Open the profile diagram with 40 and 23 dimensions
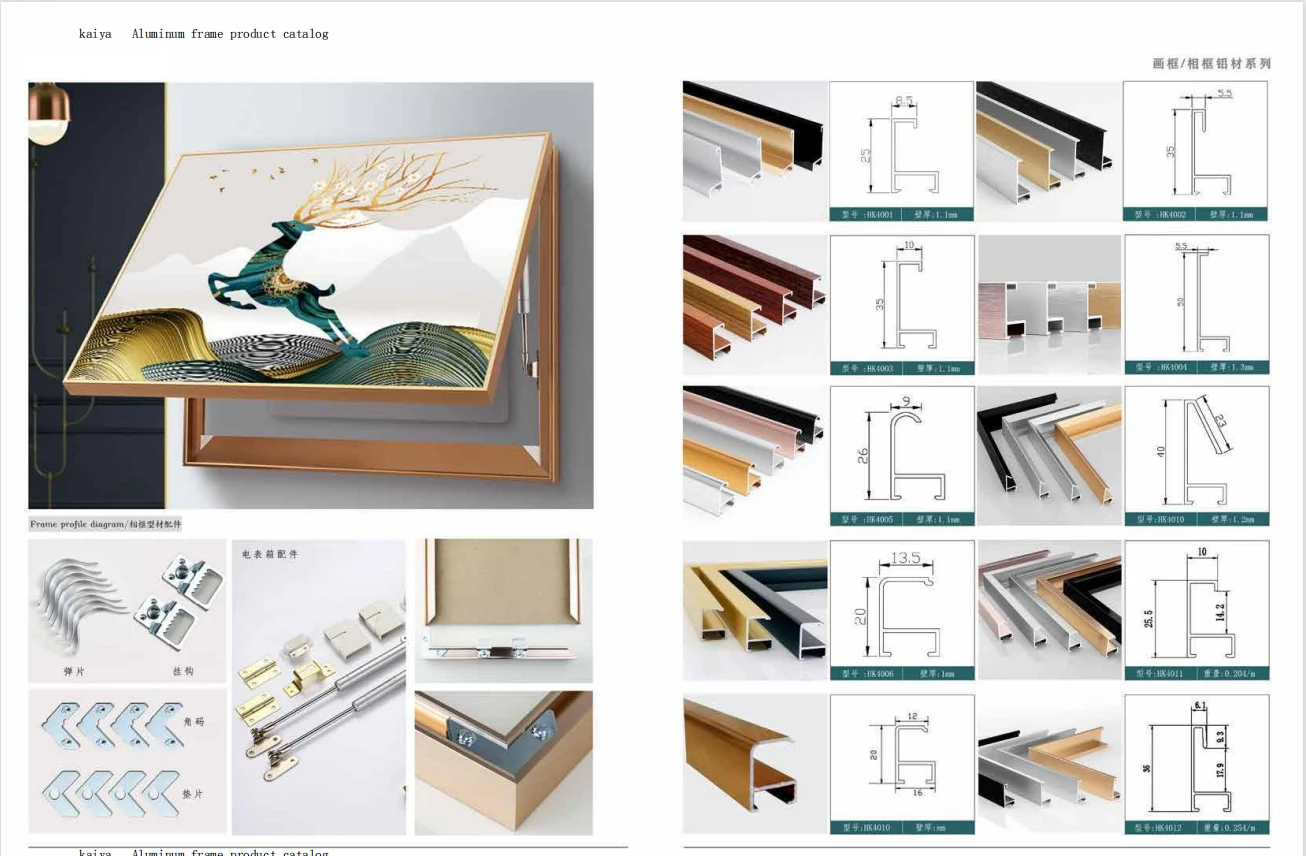 coord(1196,449)
